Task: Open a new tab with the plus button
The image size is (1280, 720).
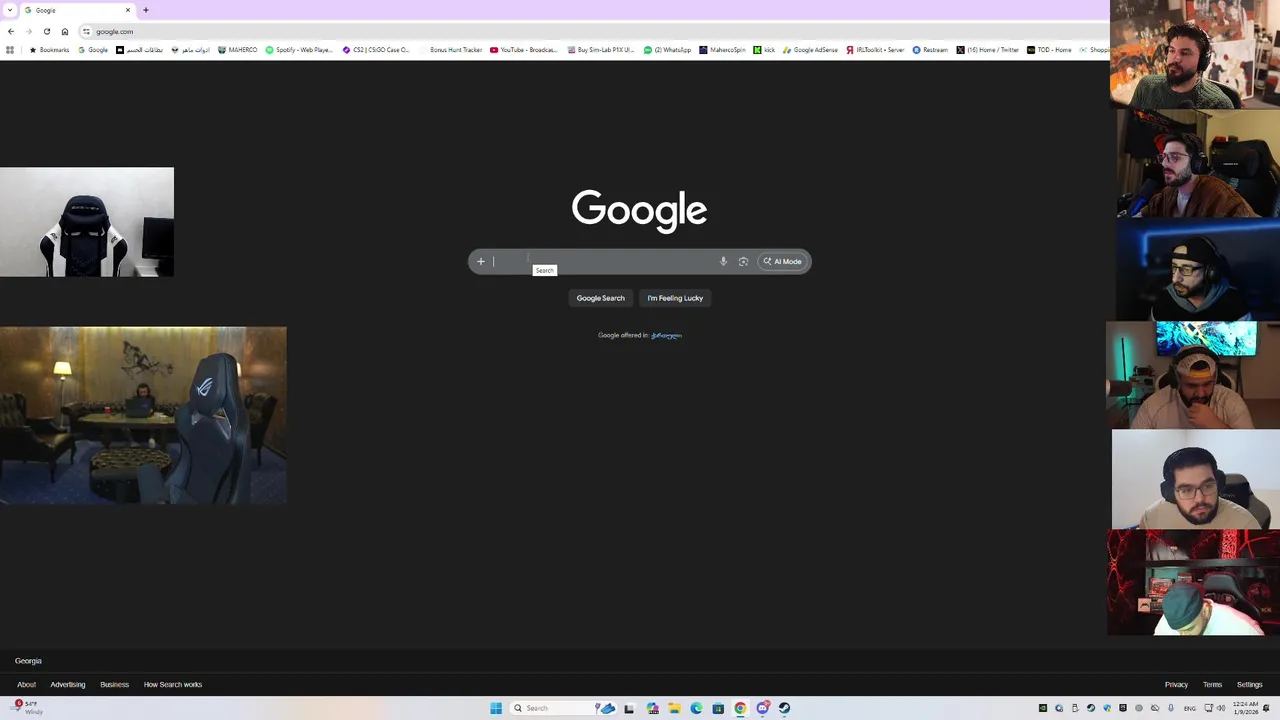Action: pyautogui.click(x=146, y=10)
